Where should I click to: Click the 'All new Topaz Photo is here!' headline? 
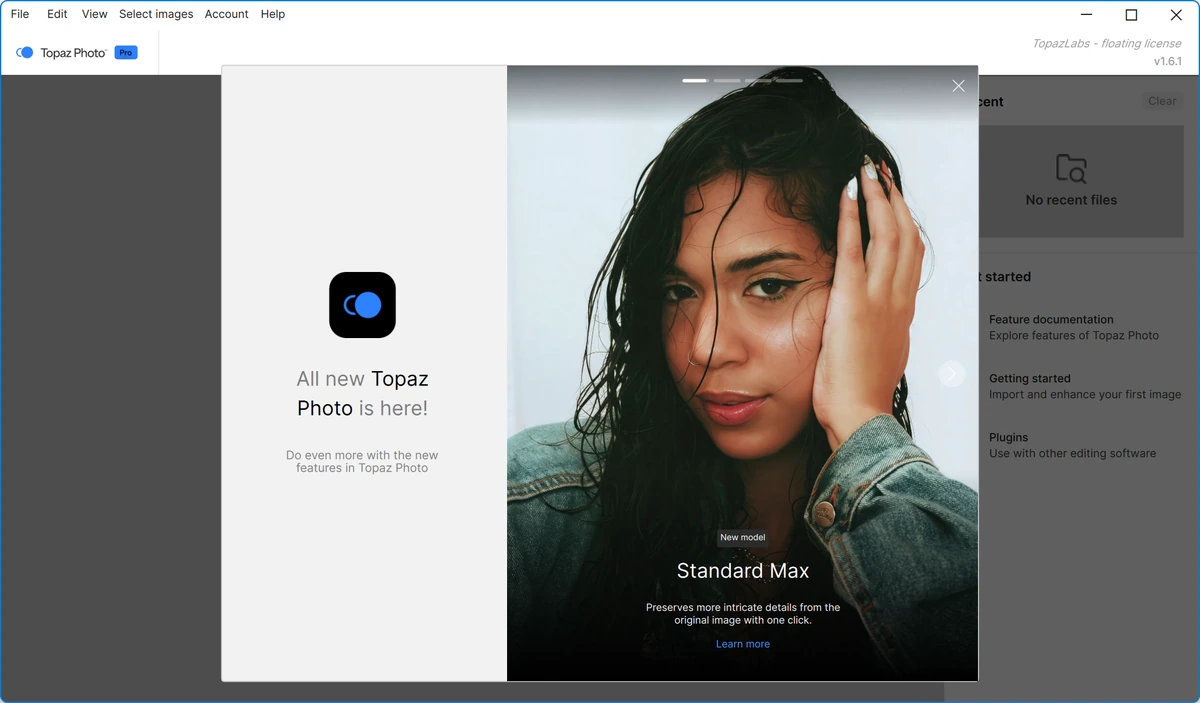(x=362, y=393)
